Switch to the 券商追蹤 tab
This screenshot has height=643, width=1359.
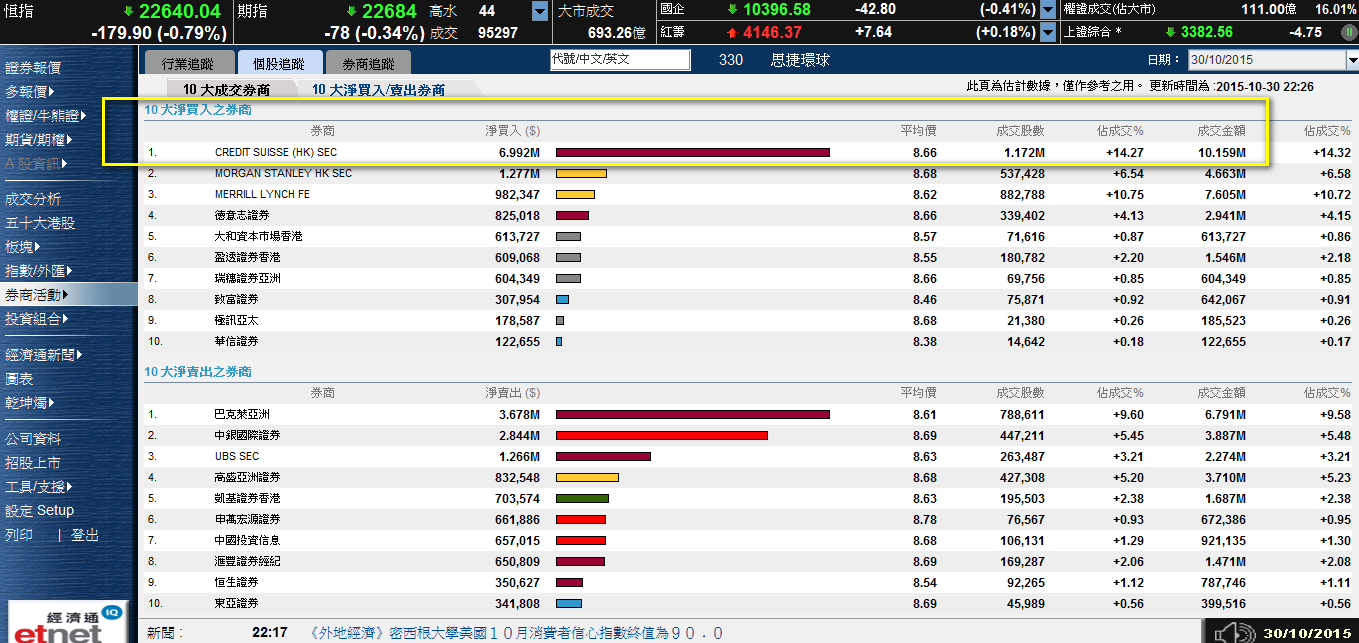tap(368, 63)
